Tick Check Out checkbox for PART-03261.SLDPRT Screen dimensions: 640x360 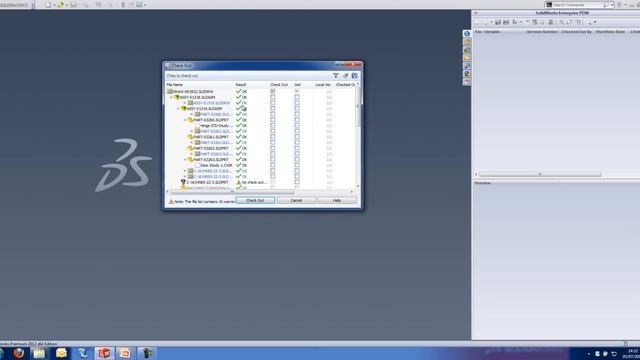point(273,137)
